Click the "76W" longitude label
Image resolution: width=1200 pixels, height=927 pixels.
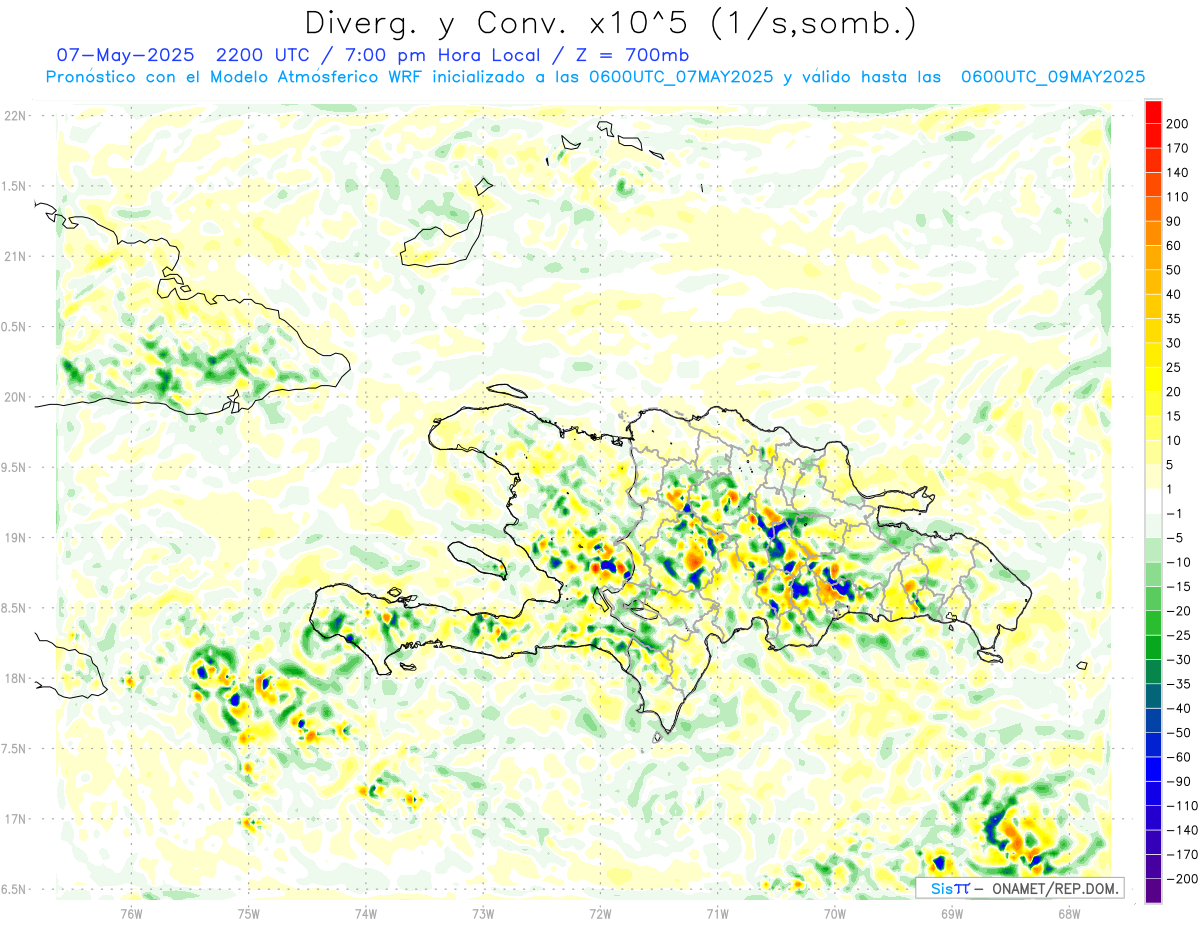[x=131, y=913]
